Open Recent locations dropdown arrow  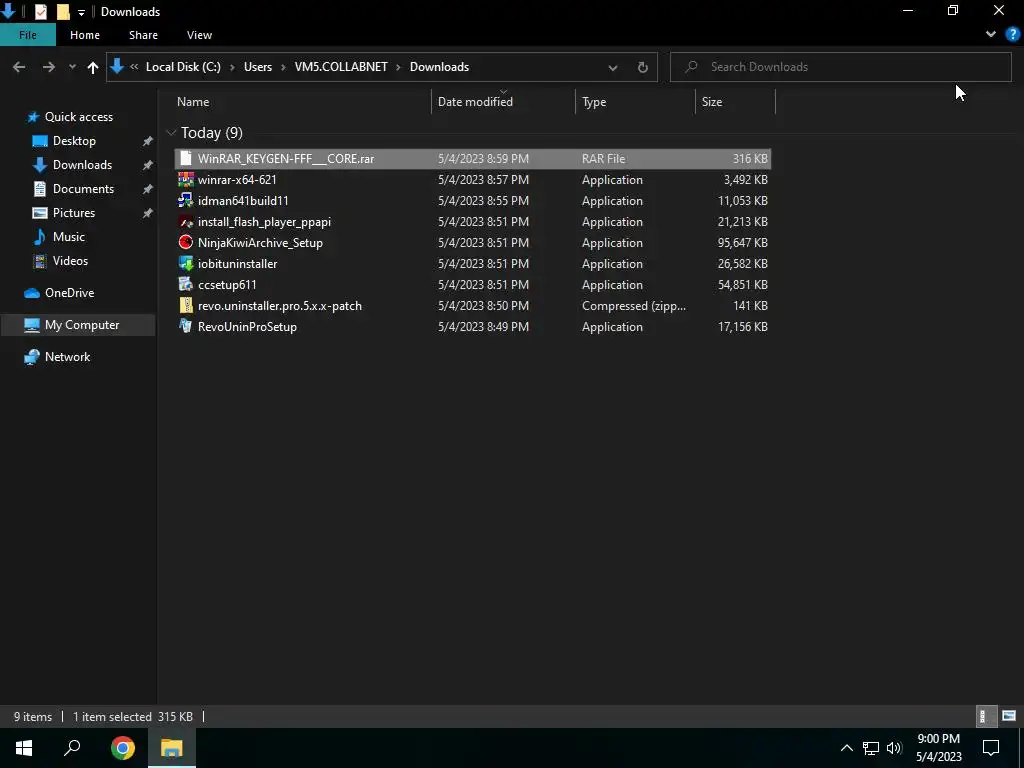72,67
